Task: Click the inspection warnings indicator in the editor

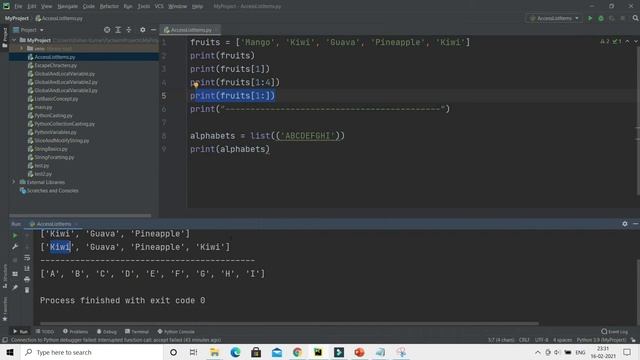Action: click(x=611, y=42)
